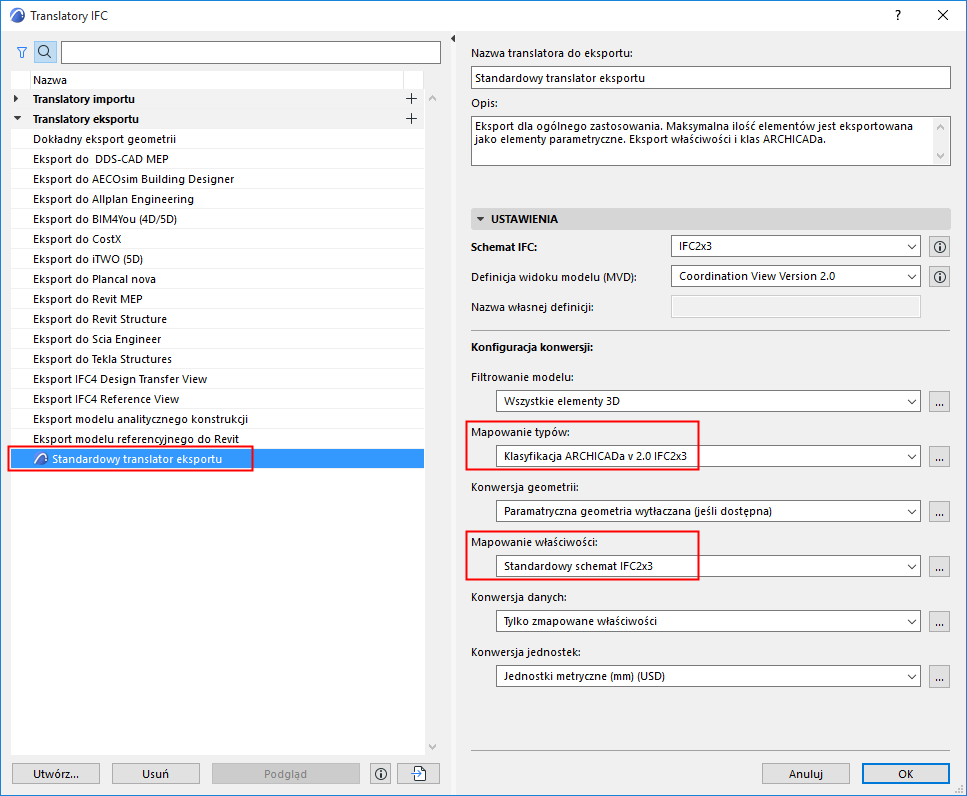Open Schemat IFC dropdown

[796, 247]
